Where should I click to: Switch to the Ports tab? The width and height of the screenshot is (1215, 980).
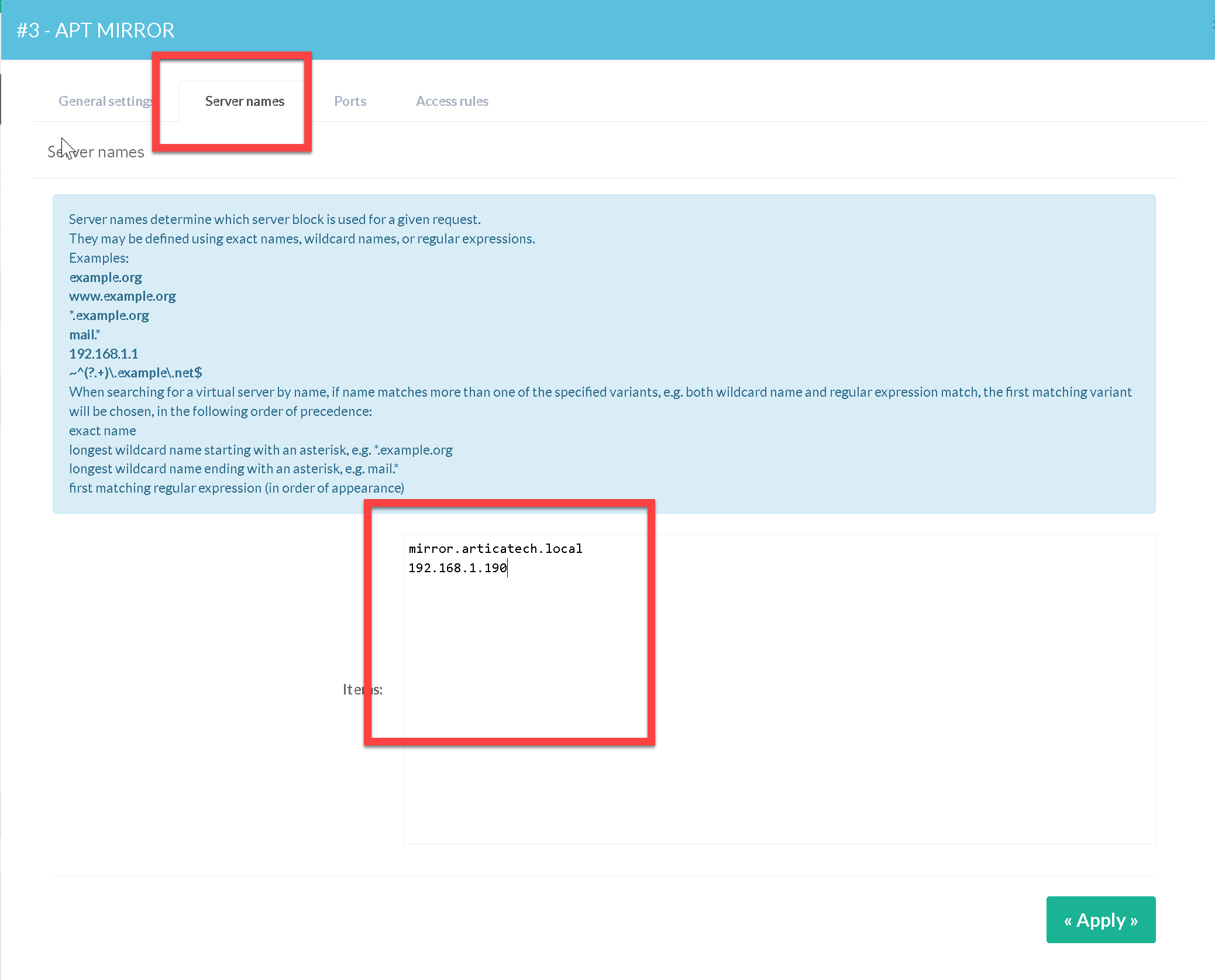pyautogui.click(x=350, y=101)
